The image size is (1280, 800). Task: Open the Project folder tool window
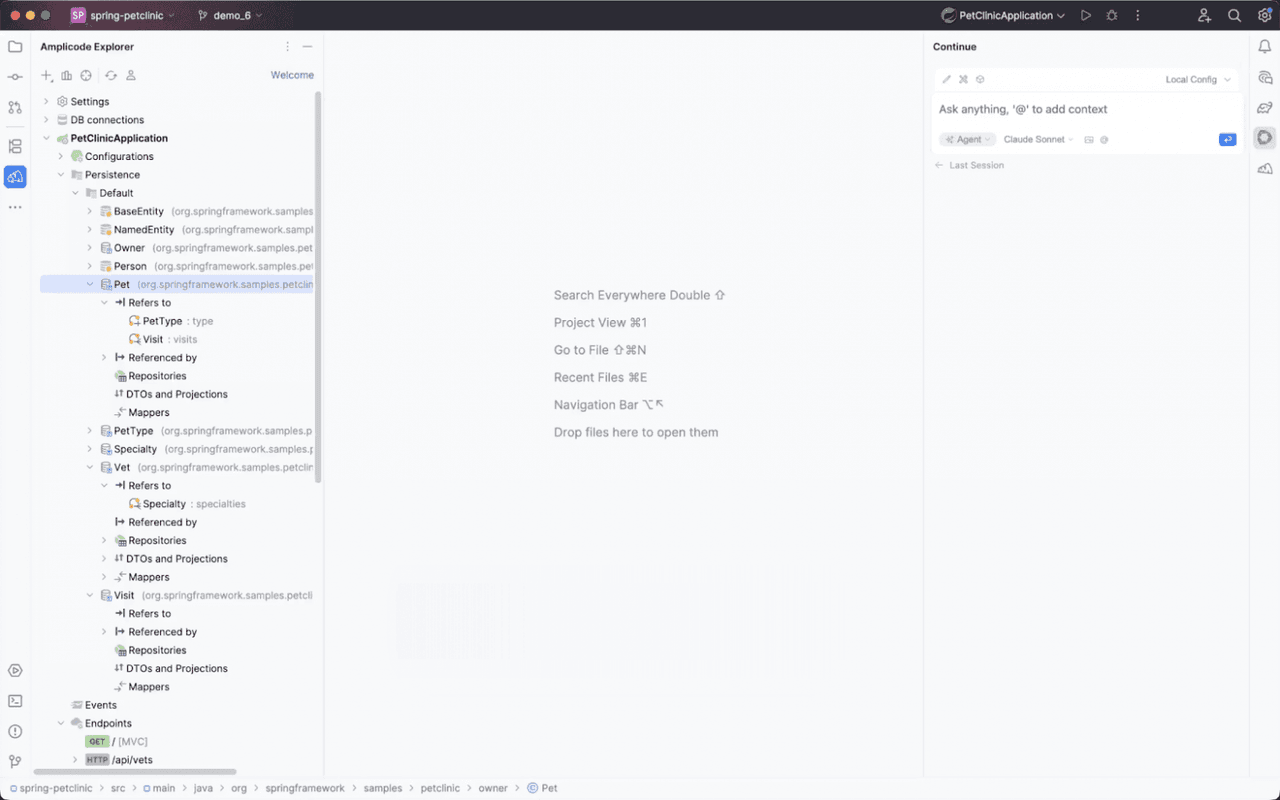coord(15,47)
